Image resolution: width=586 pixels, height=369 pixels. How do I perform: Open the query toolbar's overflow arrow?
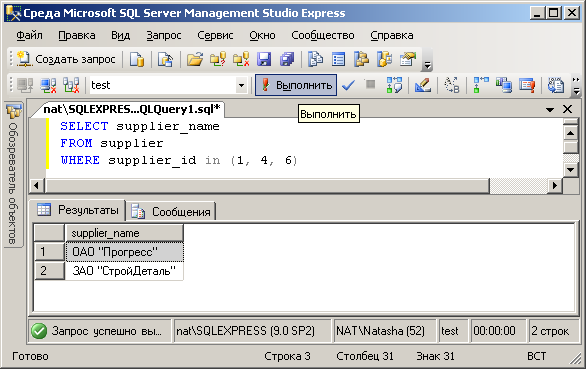576,90
